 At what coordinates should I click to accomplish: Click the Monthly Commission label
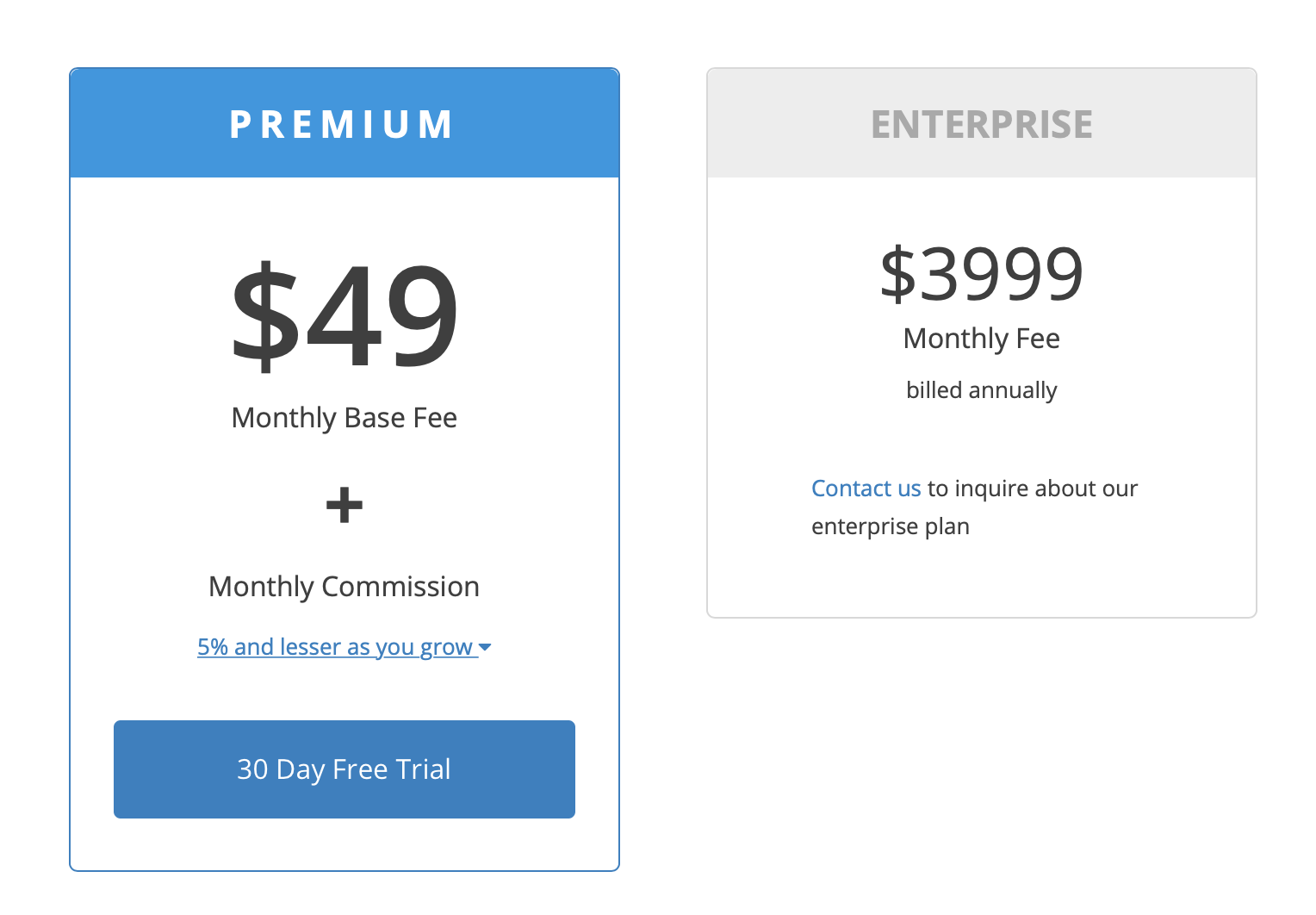(x=344, y=586)
